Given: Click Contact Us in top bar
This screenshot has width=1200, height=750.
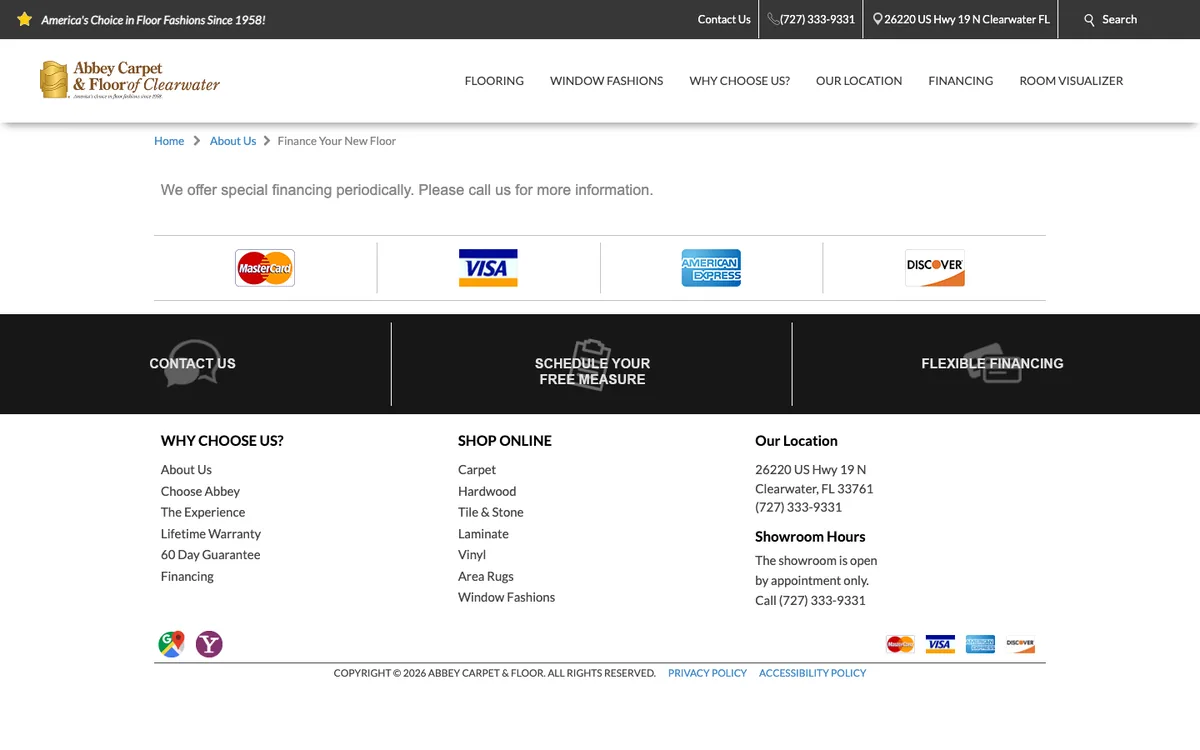Looking at the screenshot, I should tap(724, 19).
